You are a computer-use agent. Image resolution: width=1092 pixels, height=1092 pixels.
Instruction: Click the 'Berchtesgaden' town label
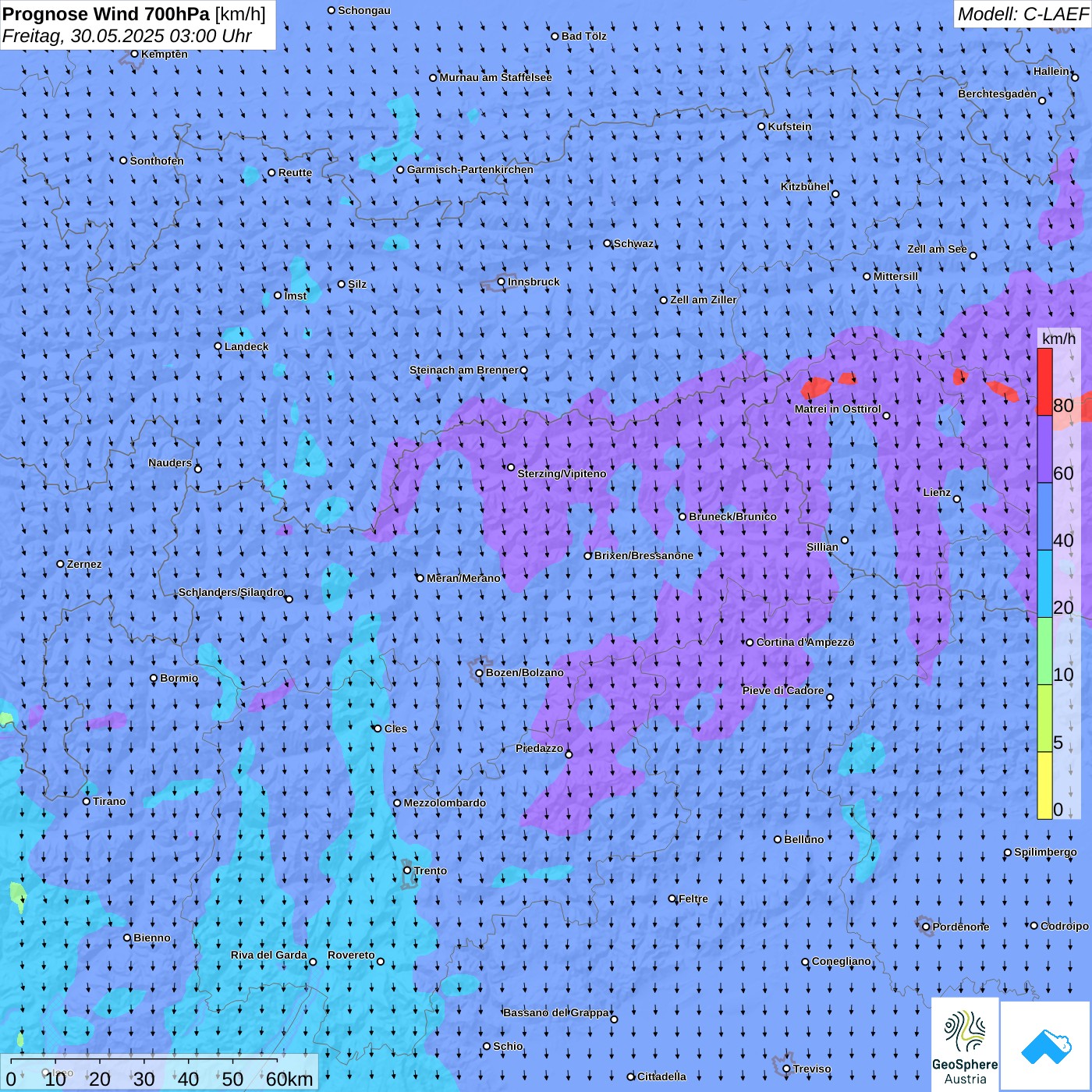998,94
